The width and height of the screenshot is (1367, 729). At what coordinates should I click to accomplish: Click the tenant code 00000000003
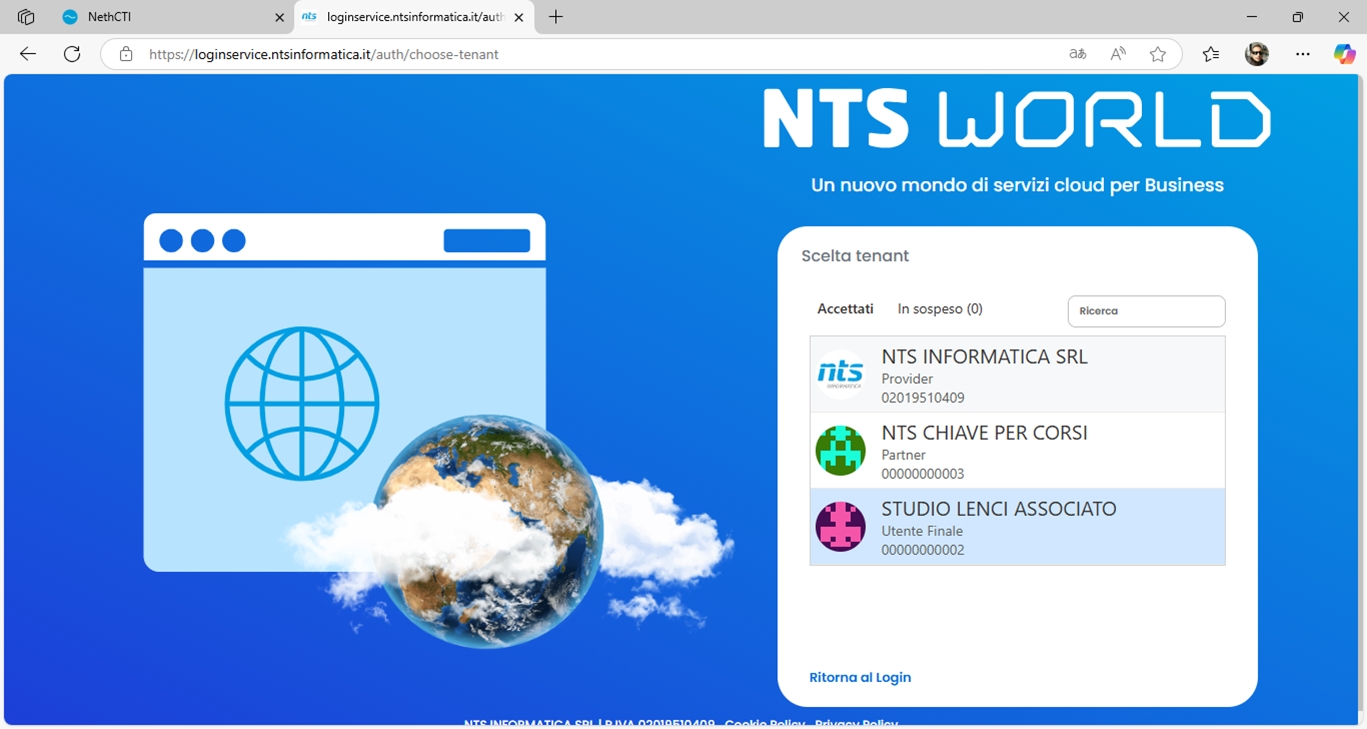[923, 474]
